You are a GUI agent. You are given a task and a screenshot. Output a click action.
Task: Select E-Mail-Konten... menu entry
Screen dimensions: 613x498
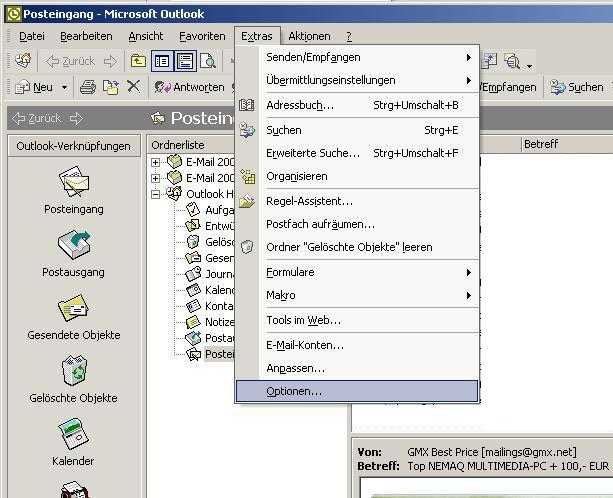point(305,345)
